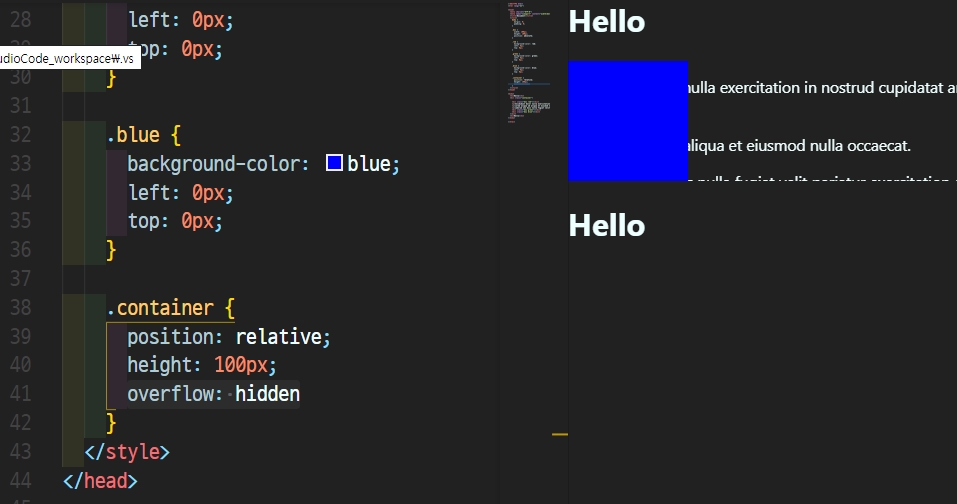Place cursor after overflow hidden value
The image size is (957, 504).
[300, 394]
